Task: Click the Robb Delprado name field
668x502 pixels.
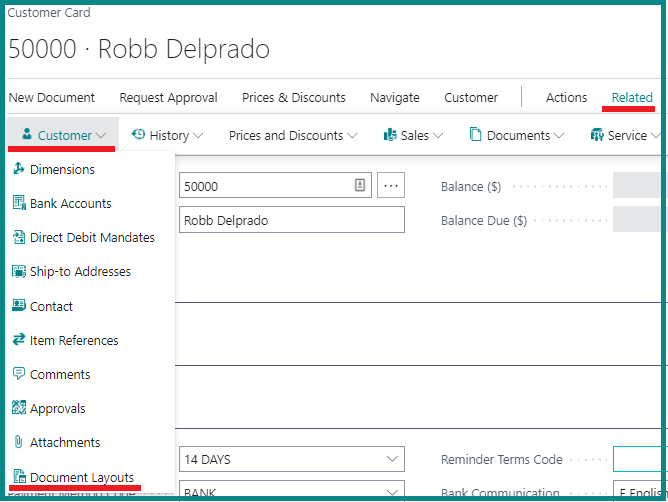Action: coord(291,220)
